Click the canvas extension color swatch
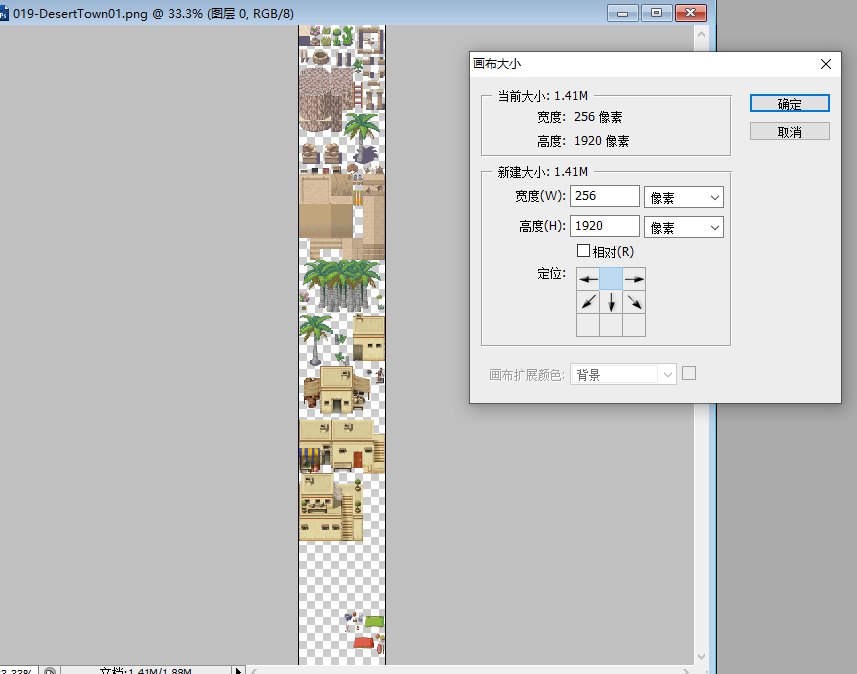857x674 pixels. tap(689, 373)
